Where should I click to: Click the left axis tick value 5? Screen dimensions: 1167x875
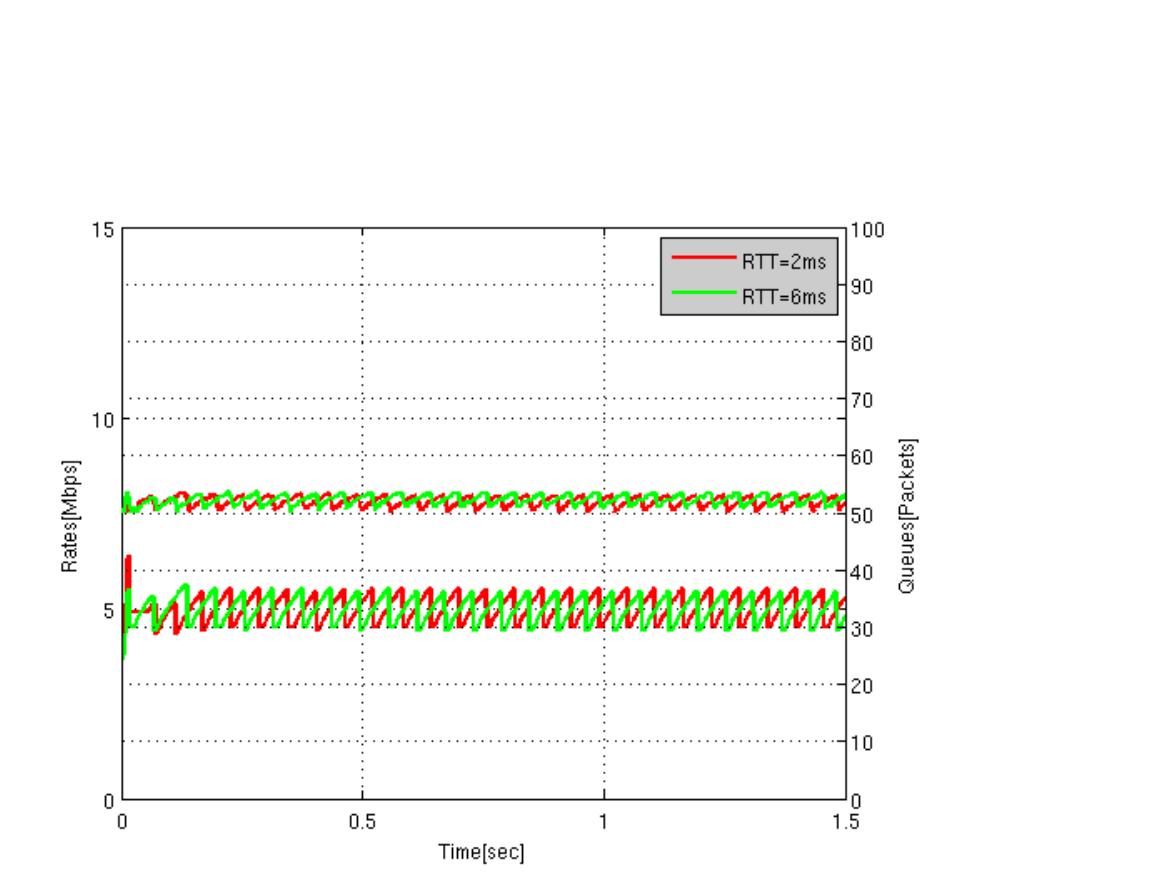(109, 611)
